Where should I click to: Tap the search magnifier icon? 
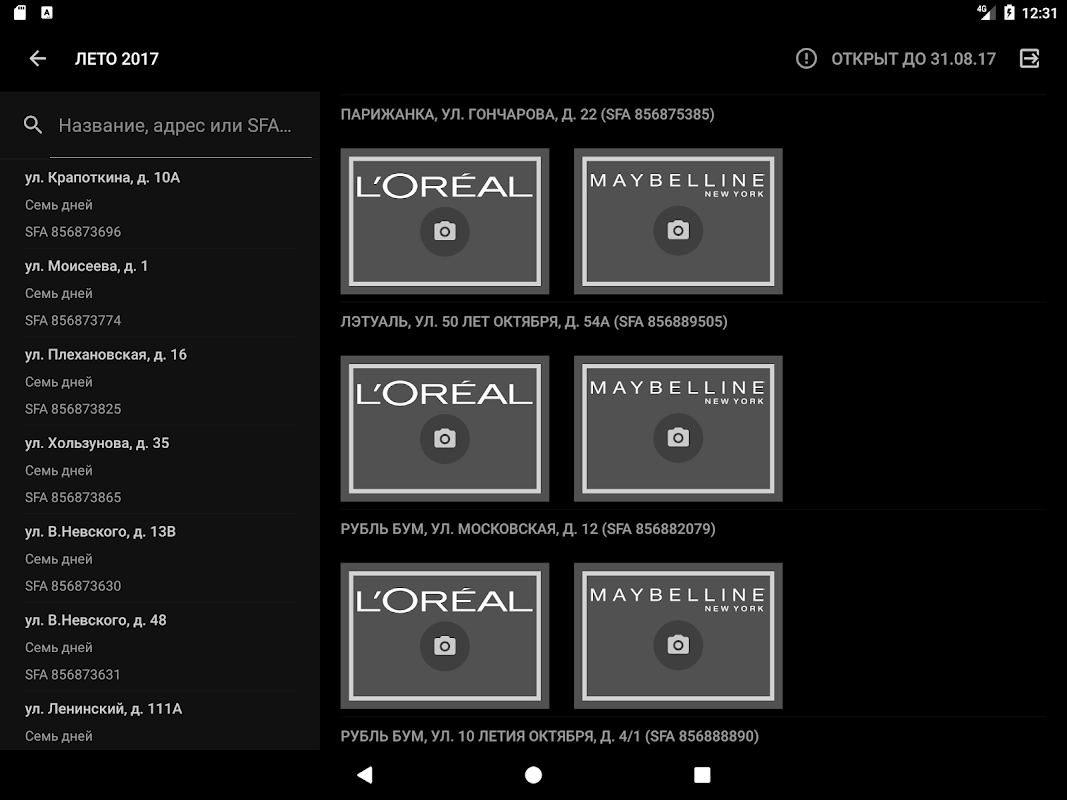[x=33, y=124]
